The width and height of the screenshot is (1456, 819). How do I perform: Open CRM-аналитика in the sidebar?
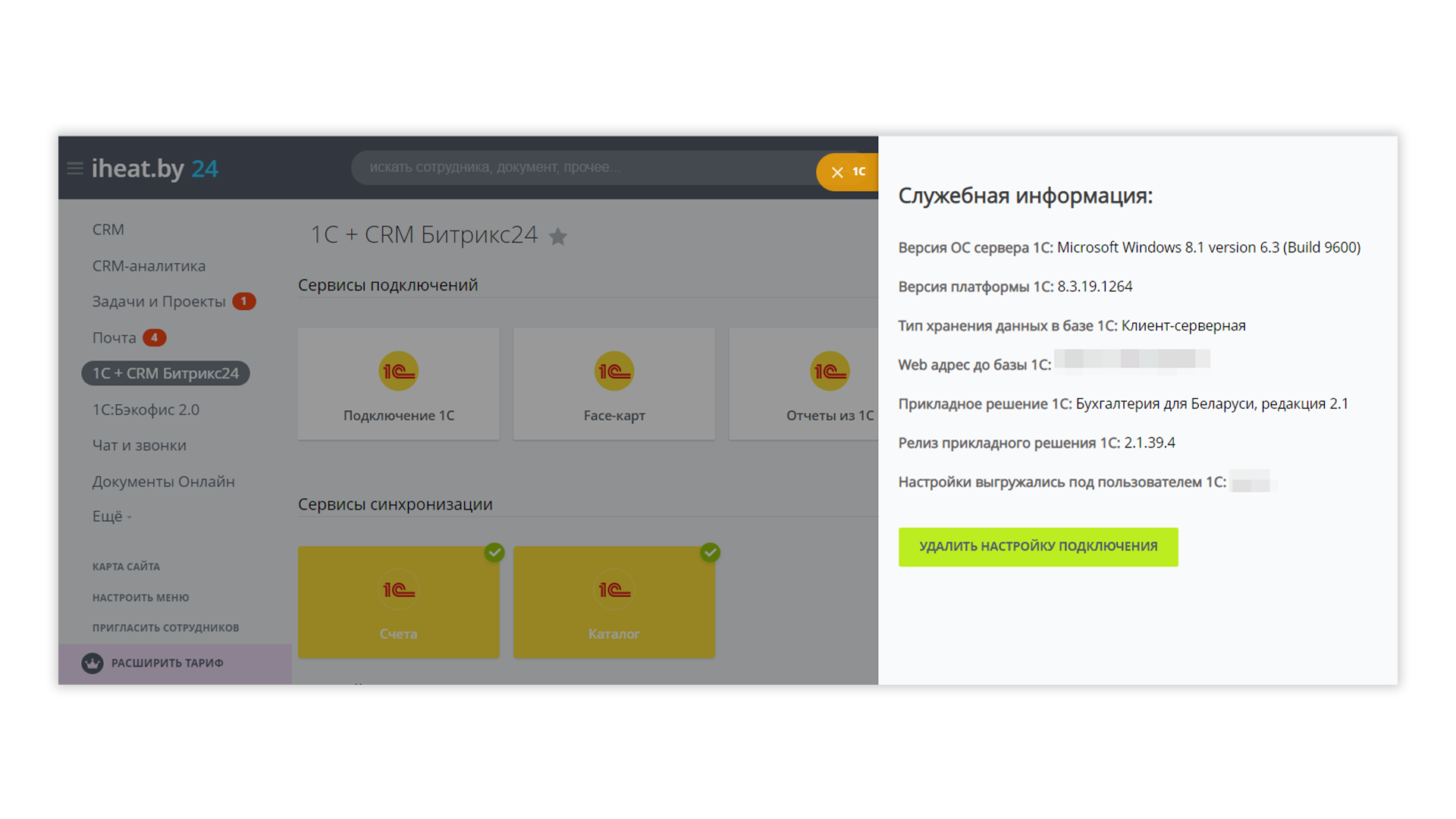click(x=149, y=266)
